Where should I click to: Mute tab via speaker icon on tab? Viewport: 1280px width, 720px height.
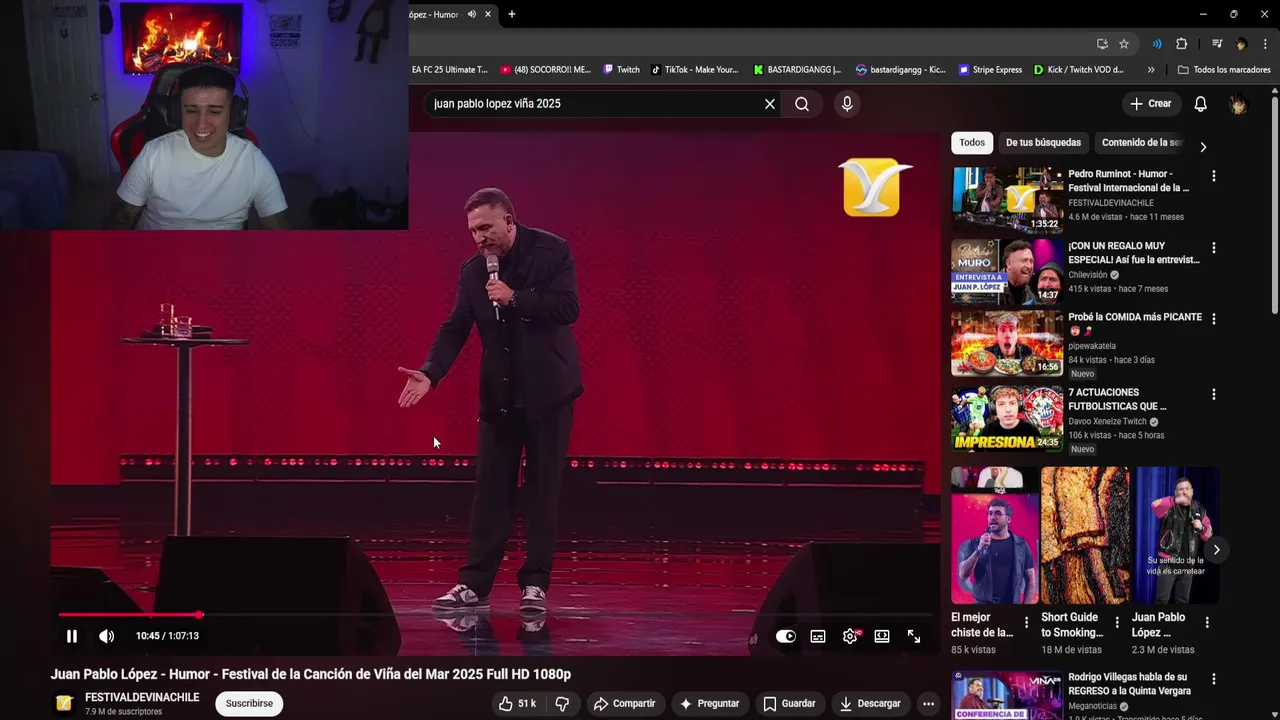click(x=472, y=14)
